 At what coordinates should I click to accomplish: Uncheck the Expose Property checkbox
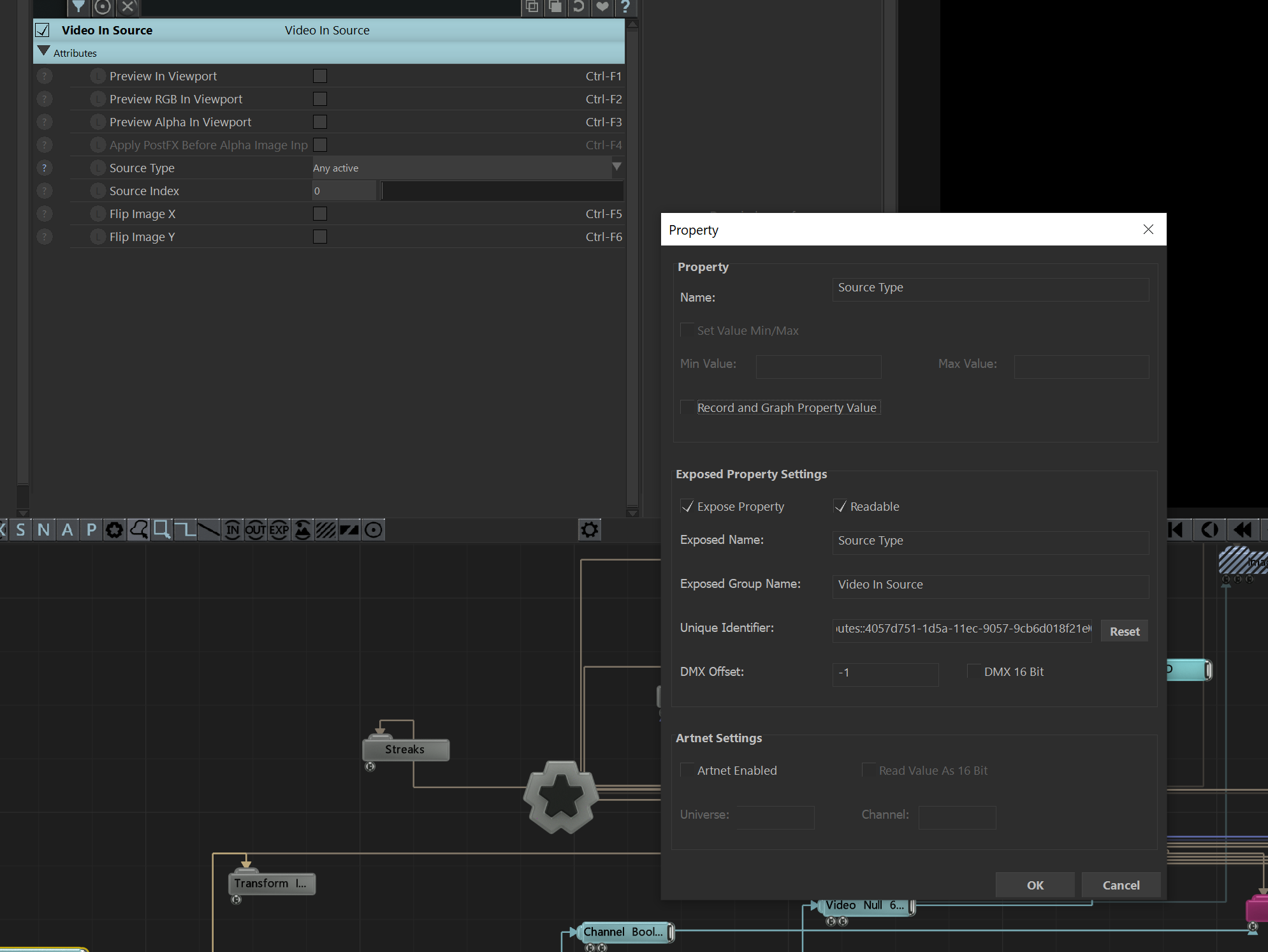pyautogui.click(x=687, y=506)
